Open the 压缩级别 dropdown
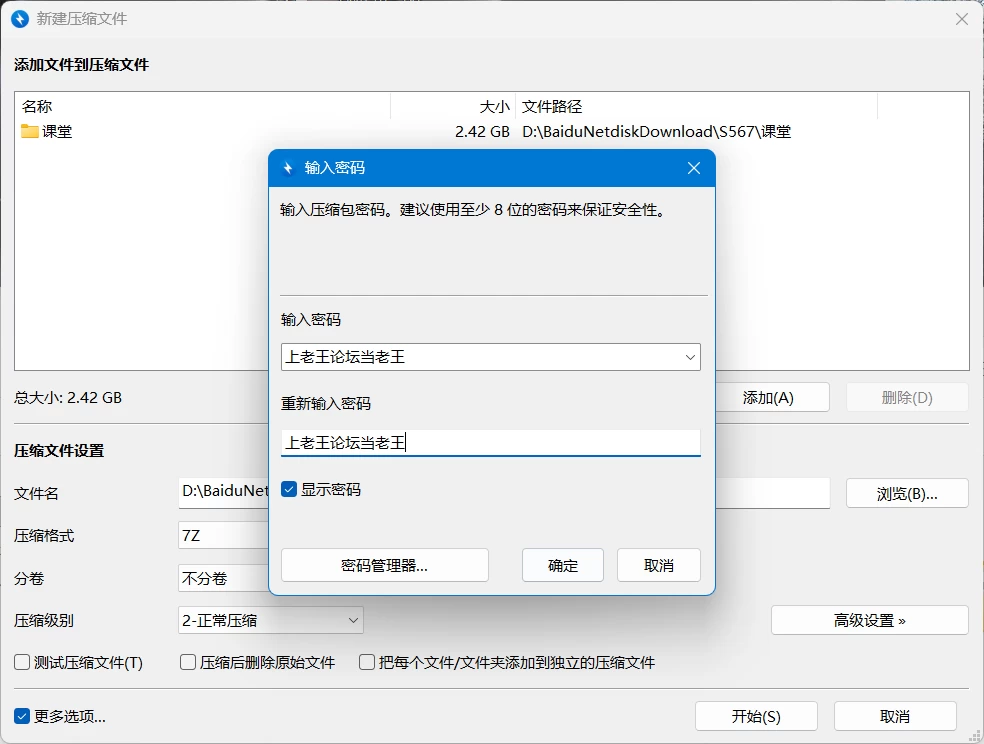The width and height of the screenshot is (984, 744). (270, 620)
